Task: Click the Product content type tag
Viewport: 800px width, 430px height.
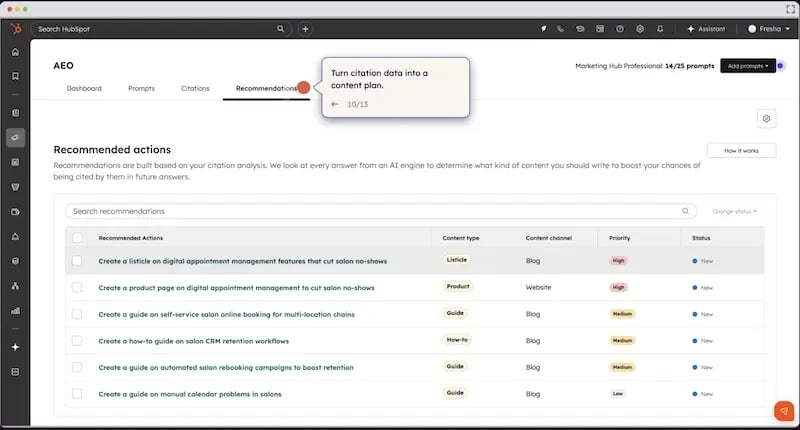Action: [x=458, y=286]
